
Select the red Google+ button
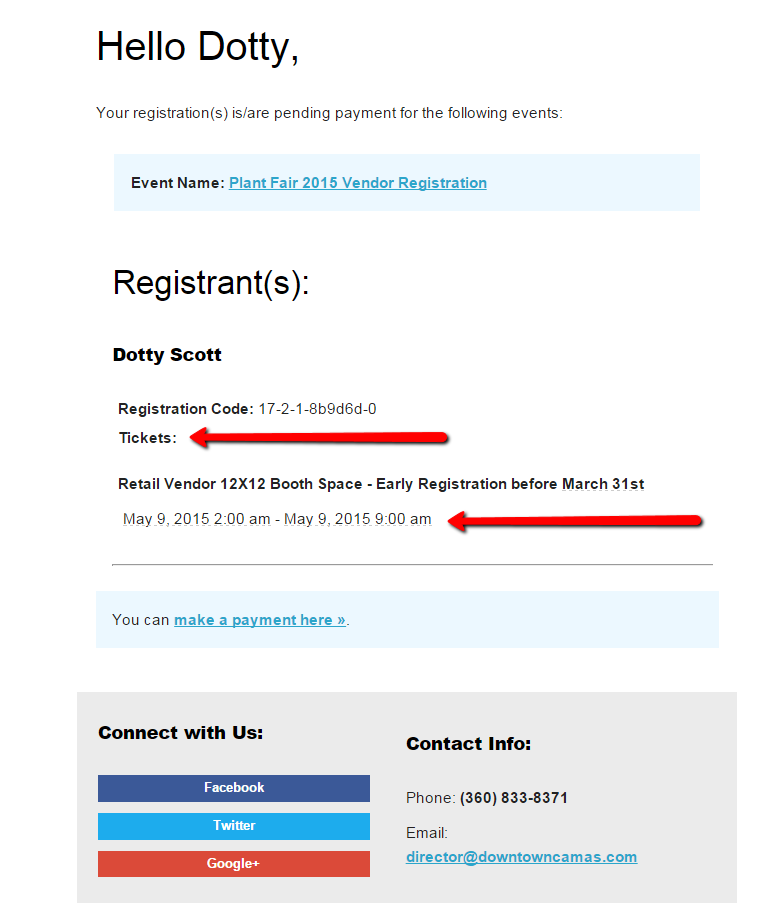pos(234,864)
